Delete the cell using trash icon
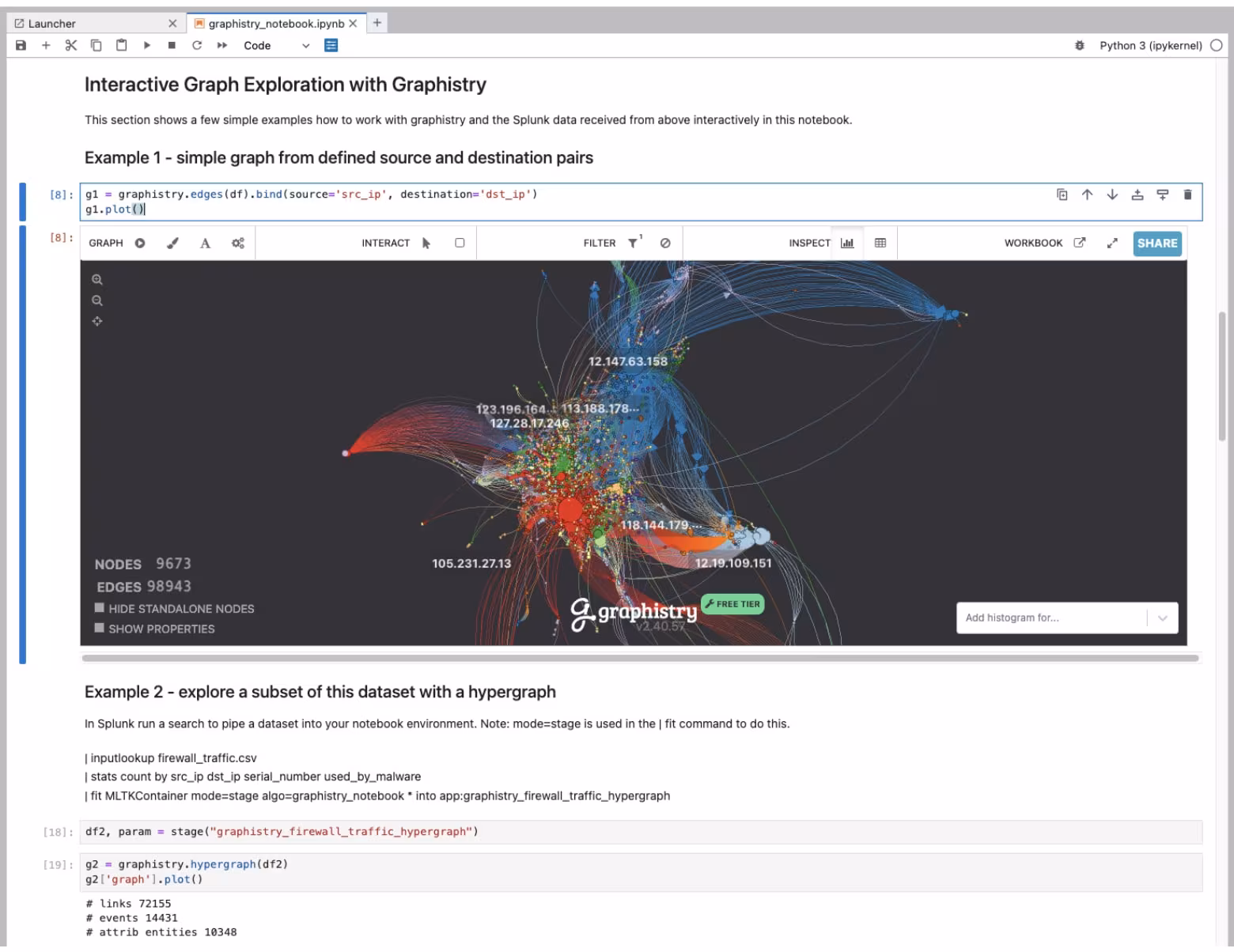This screenshot has width=1234, height=952. (1187, 195)
